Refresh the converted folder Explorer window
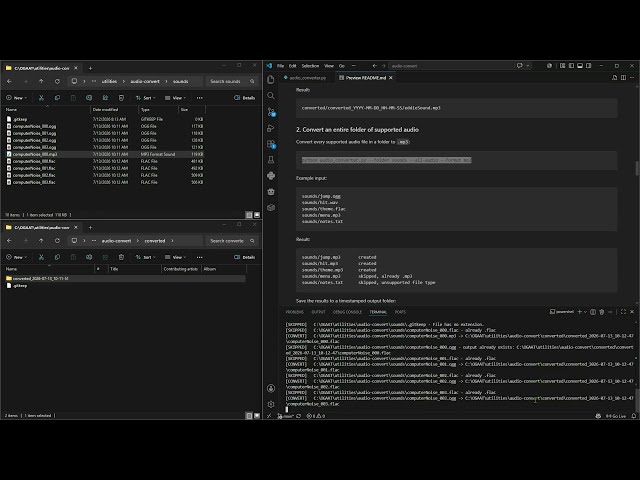Image resolution: width=640 pixels, height=480 pixels. pos(57,241)
